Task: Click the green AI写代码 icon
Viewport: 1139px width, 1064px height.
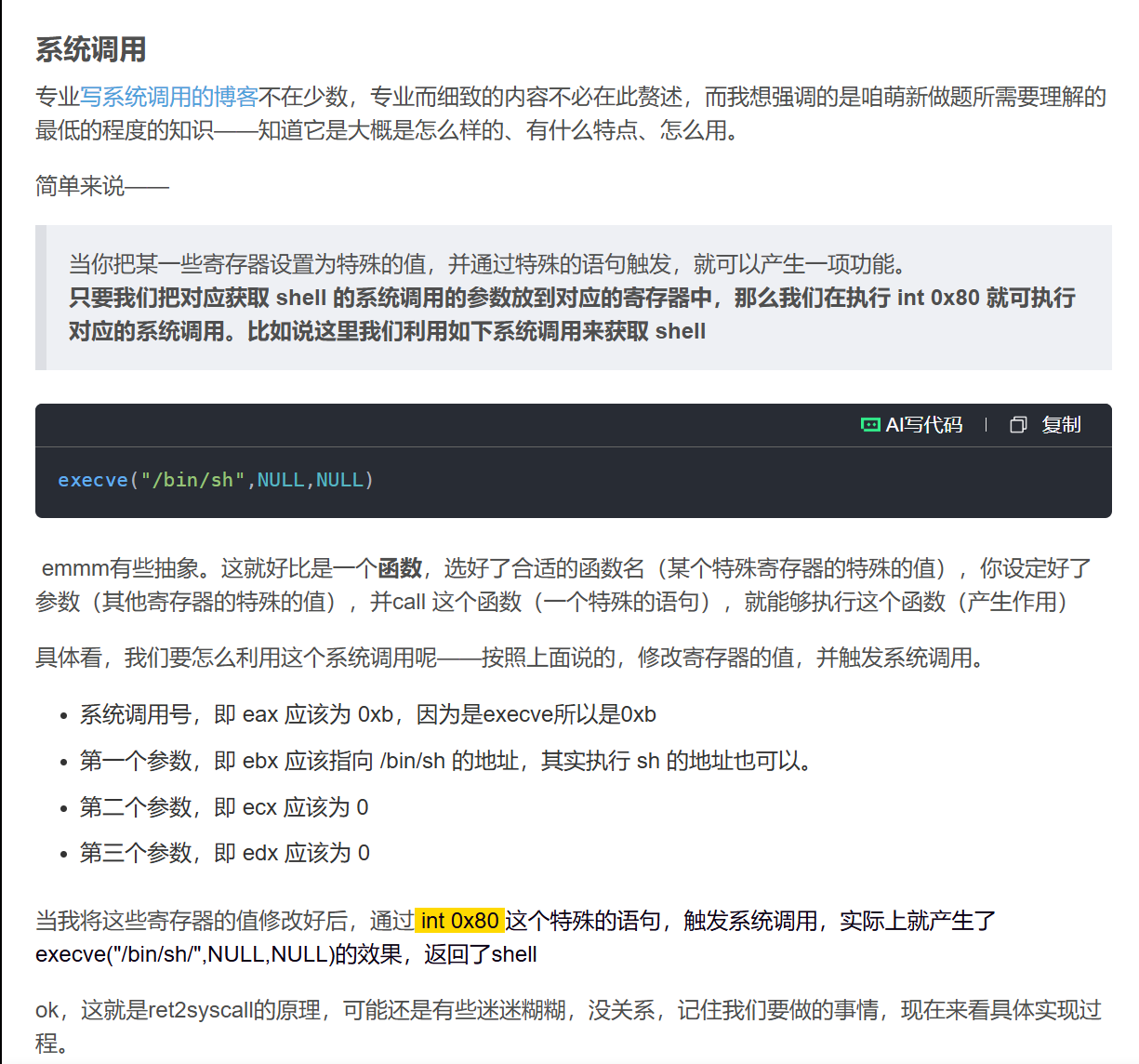Action: (870, 425)
